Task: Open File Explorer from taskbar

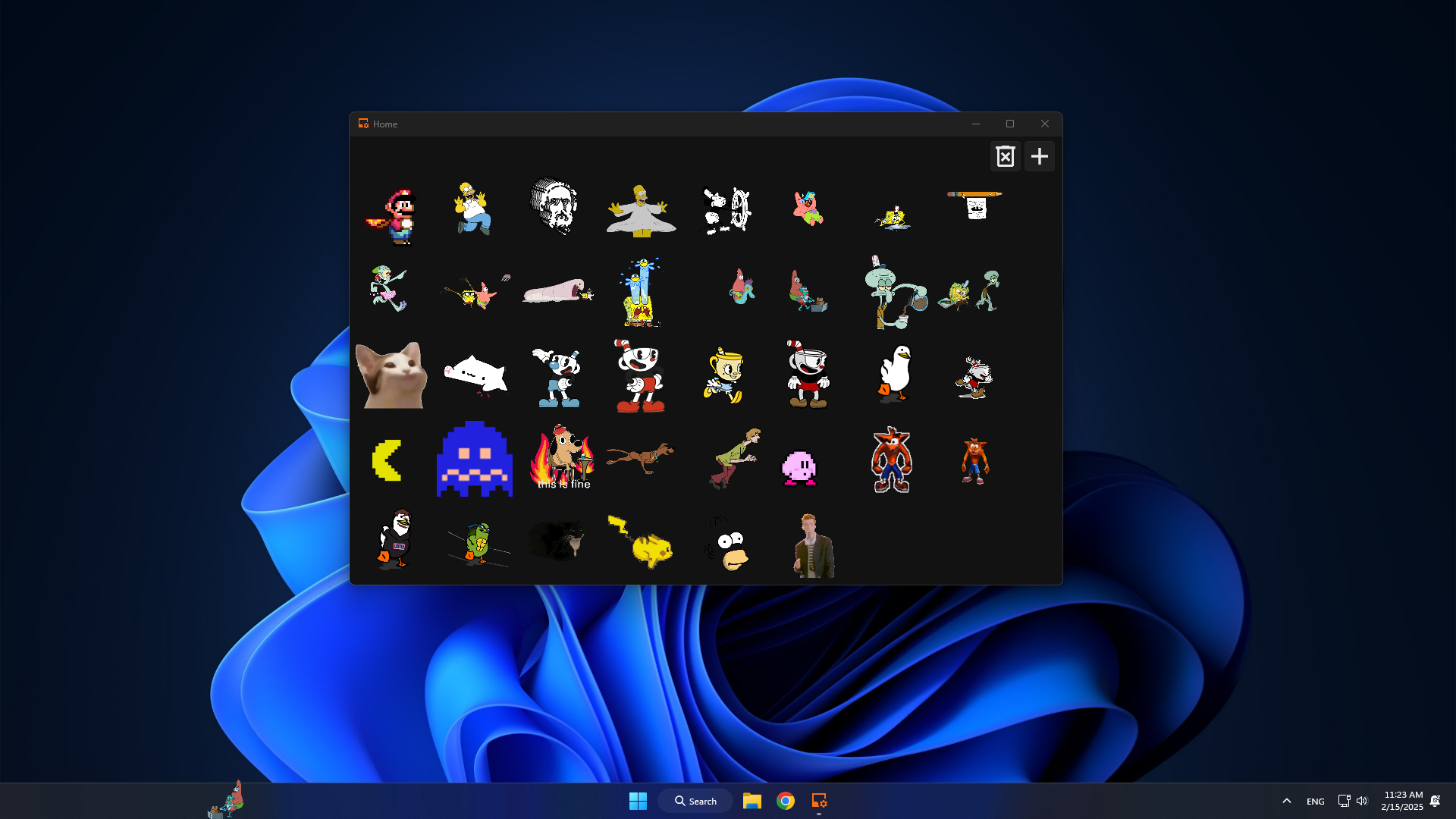Action: pos(752,801)
